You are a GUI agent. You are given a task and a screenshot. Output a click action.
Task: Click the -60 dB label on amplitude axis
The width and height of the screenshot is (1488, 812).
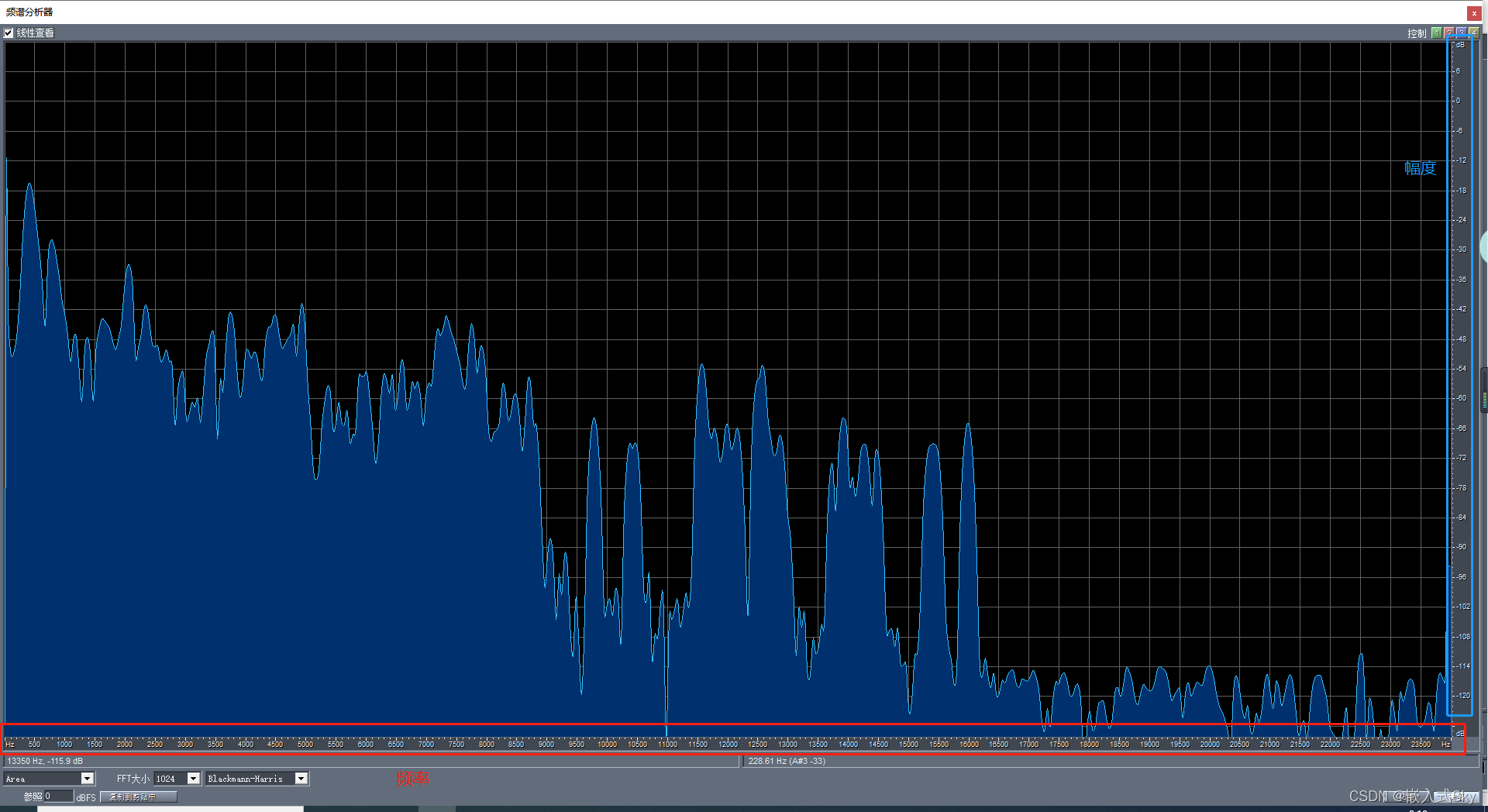coord(1461,398)
